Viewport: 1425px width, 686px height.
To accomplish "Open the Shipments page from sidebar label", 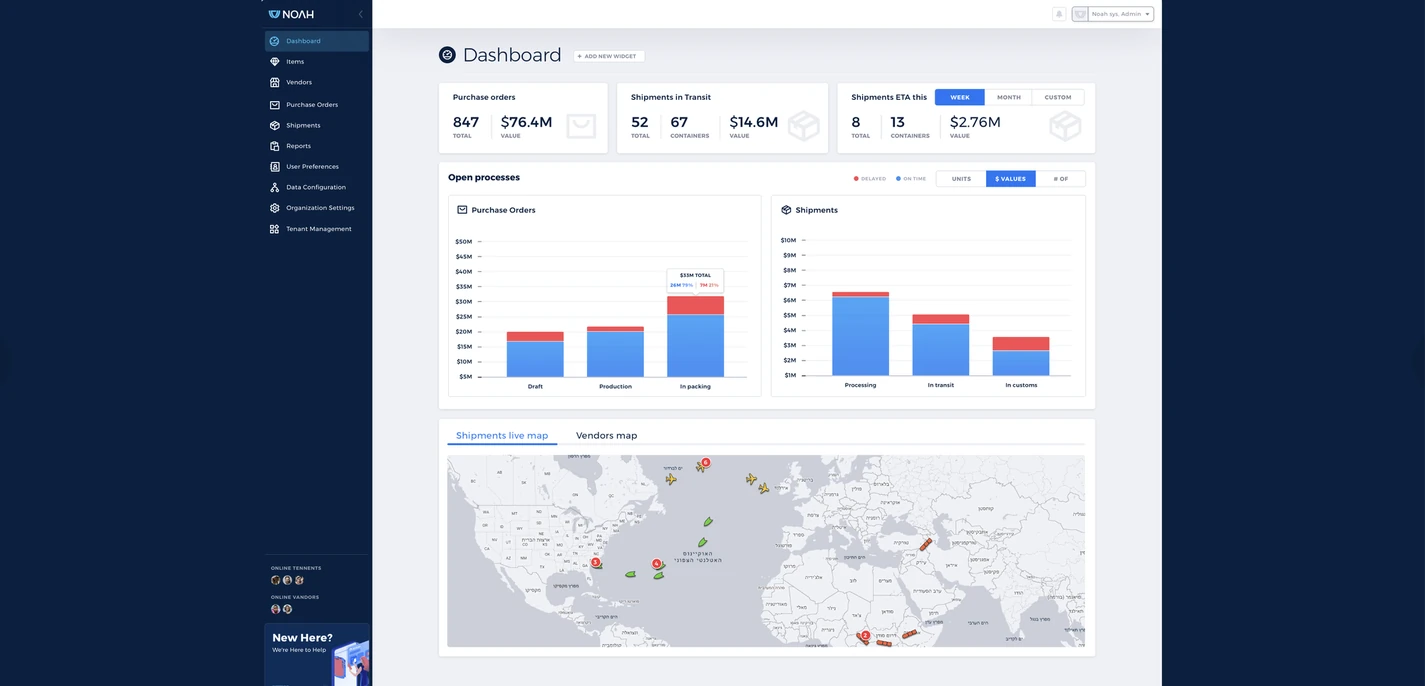I will 303,126.
